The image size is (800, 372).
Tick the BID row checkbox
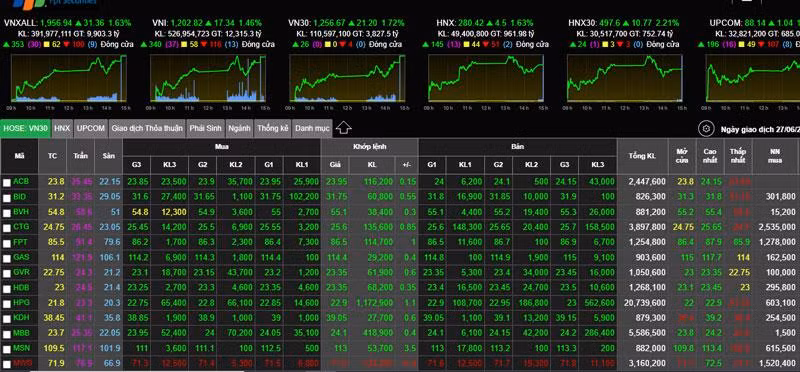(6, 197)
